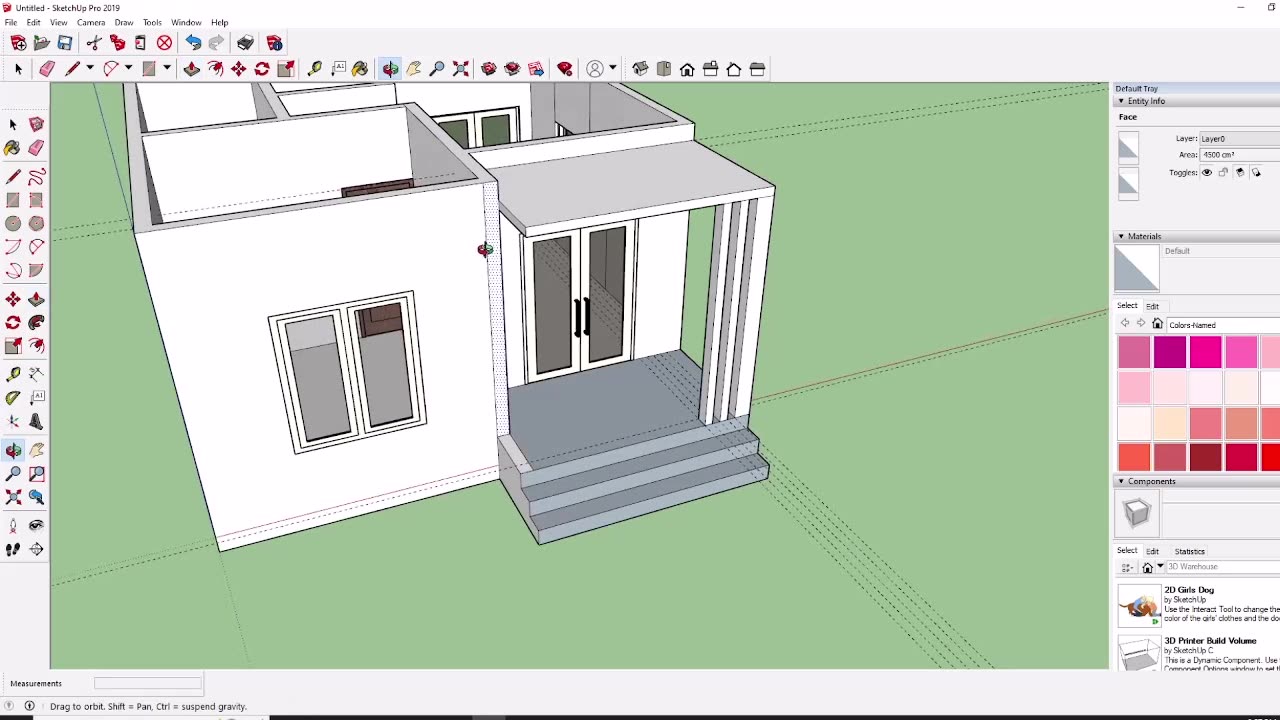Switch to Iso view house icon
The height and width of the screenshot is (720, 1280).
(x=640, y=69)
